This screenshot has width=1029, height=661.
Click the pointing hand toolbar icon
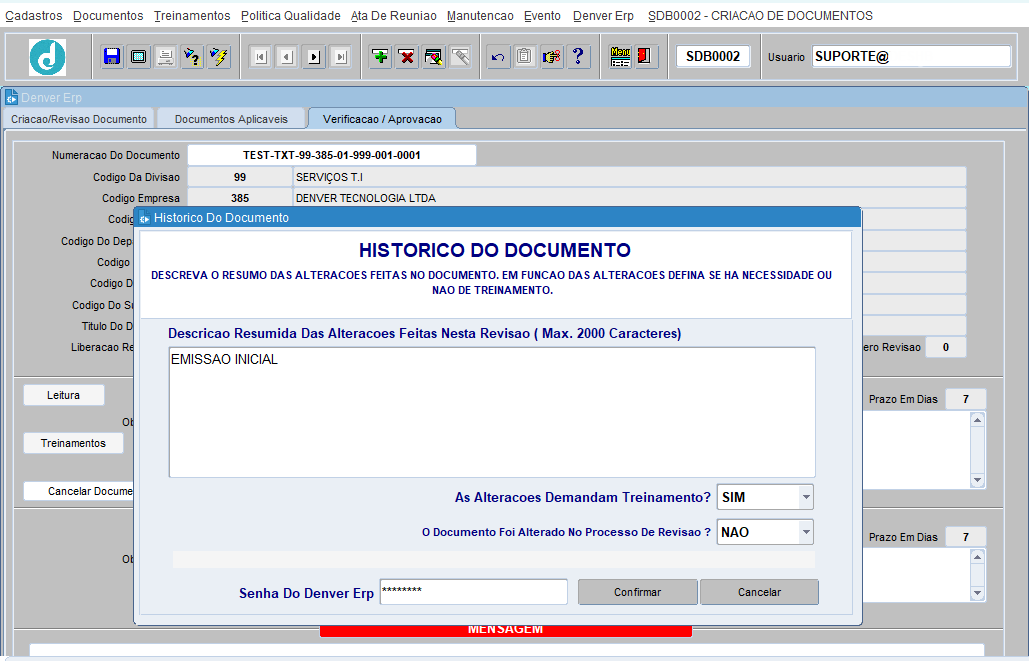[x=552, y=56]
